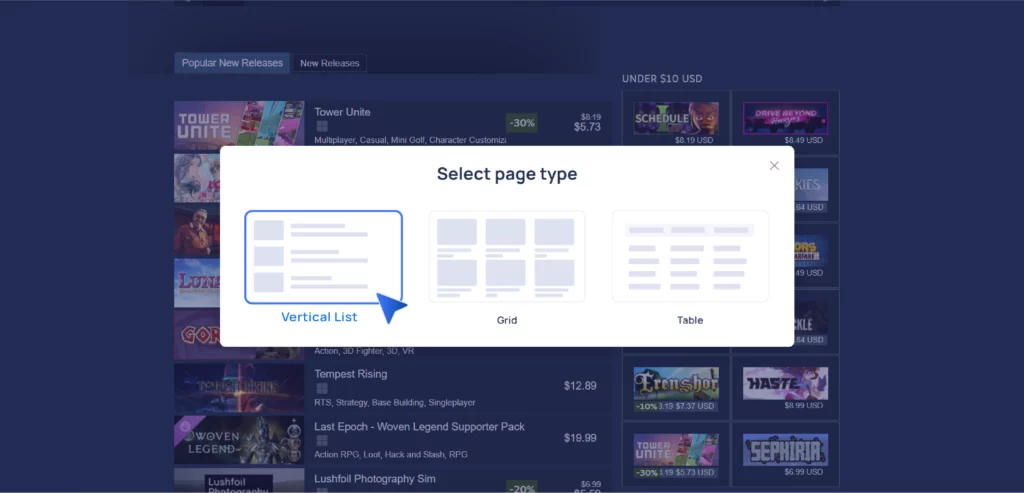Screen dimensions: 1024x493
Task: Open the Tower Unite list thumbnail
Action: click(x=239, y=125)
